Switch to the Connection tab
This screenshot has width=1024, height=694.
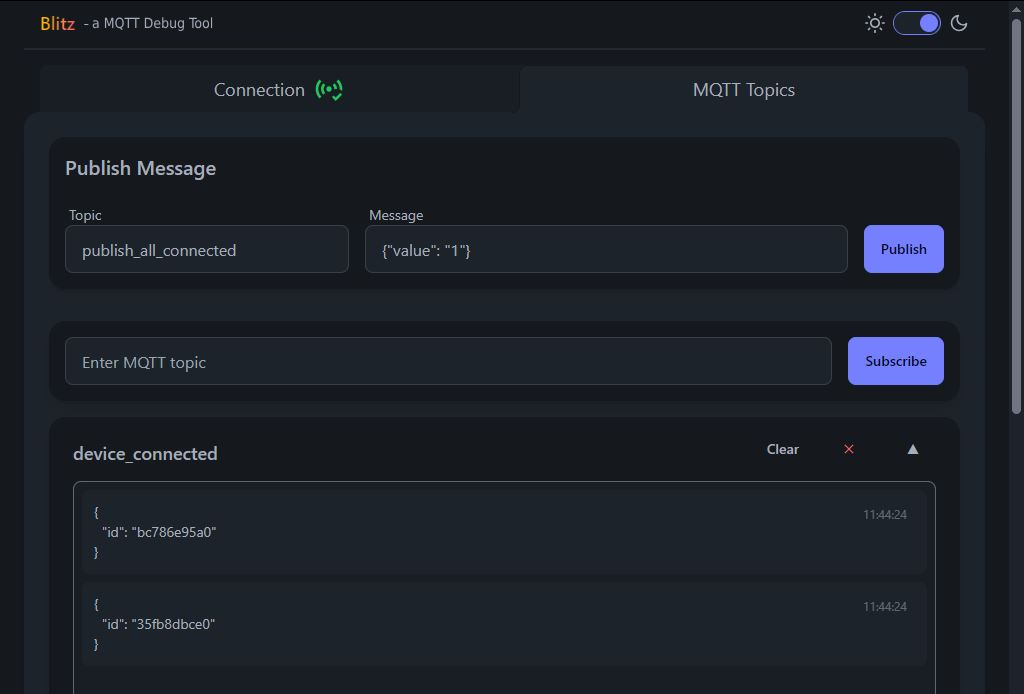(x=260, y=90)
